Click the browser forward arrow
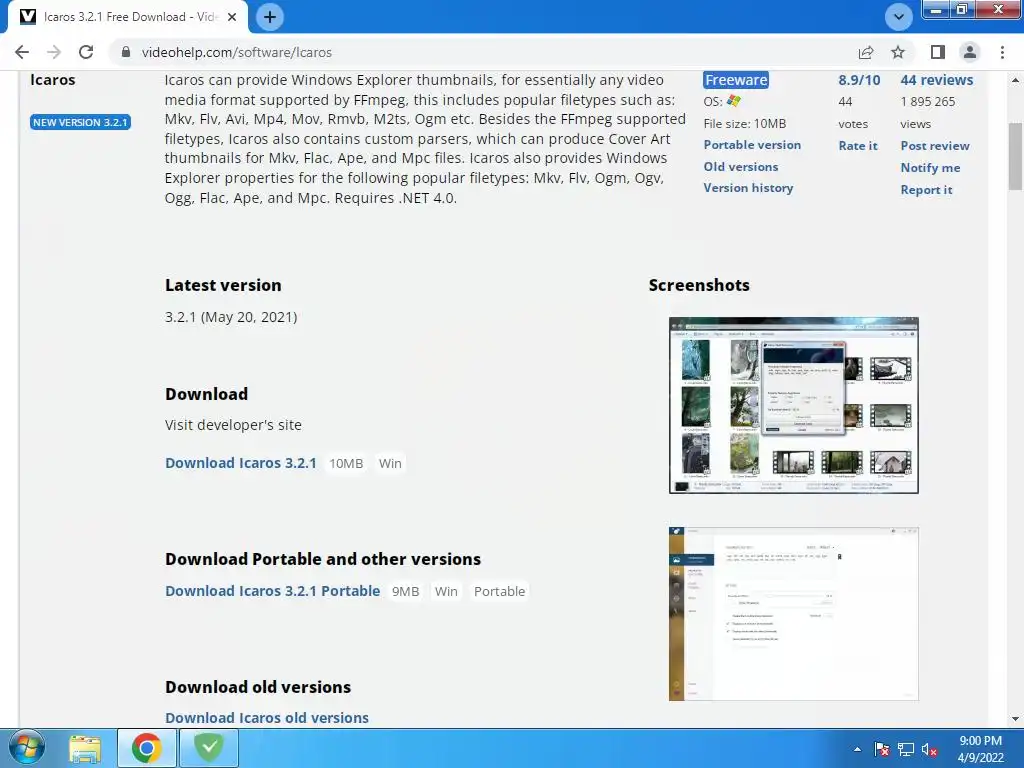 click(x=54, y=52)
